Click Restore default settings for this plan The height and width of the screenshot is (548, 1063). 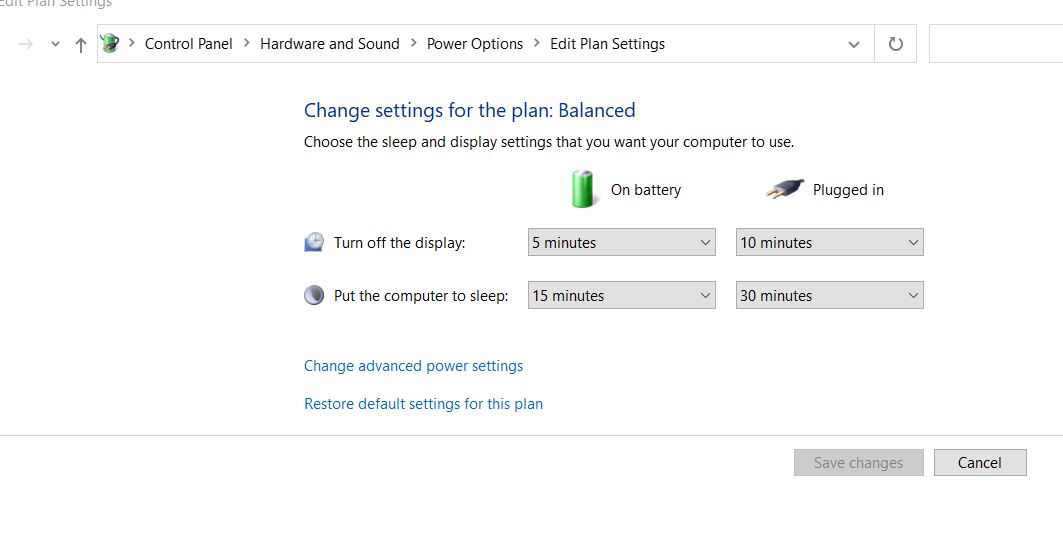pos(424,404)
